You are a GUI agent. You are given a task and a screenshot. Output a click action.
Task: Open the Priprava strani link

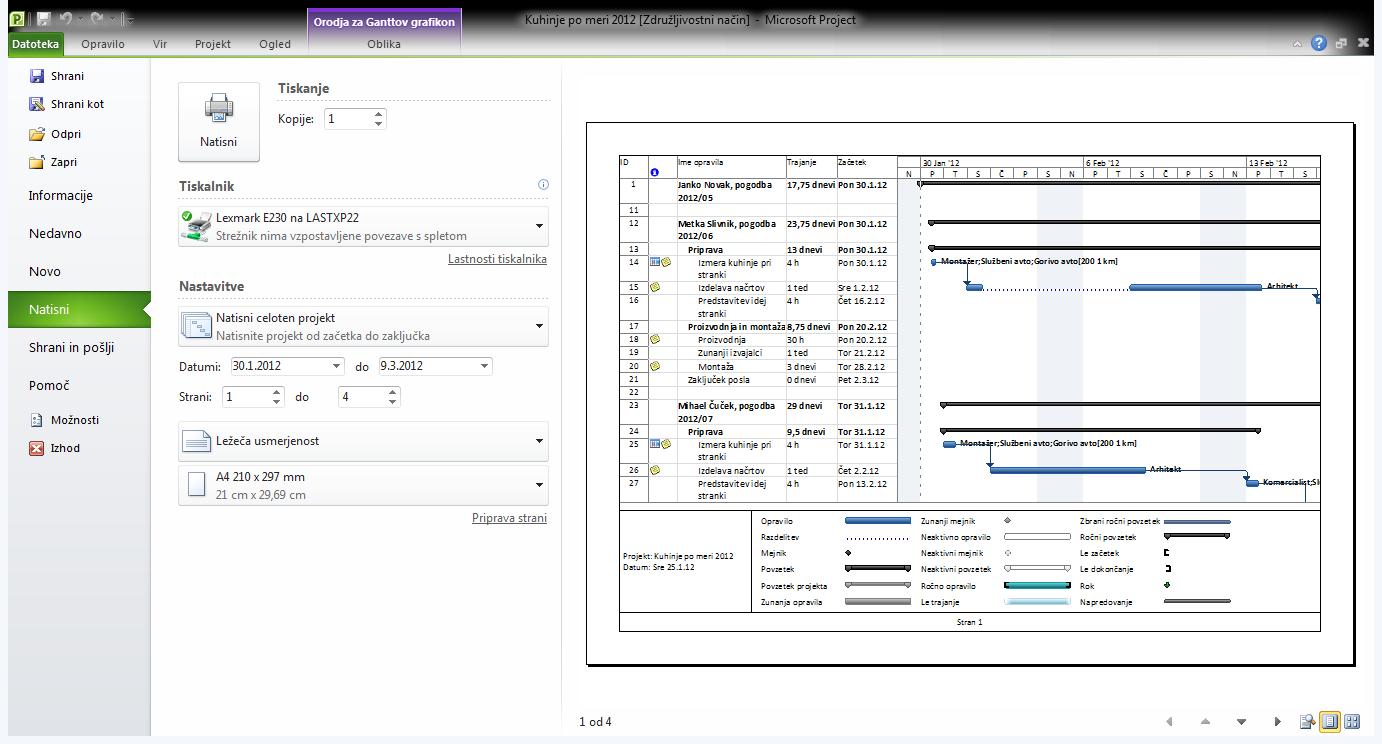tap(509, 518)
